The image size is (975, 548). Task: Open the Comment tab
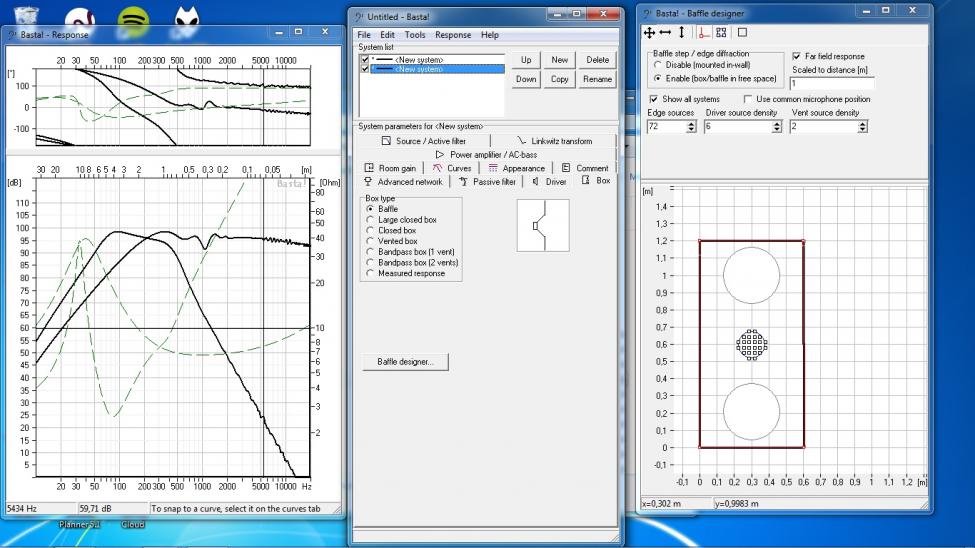[x=585, y=168]
